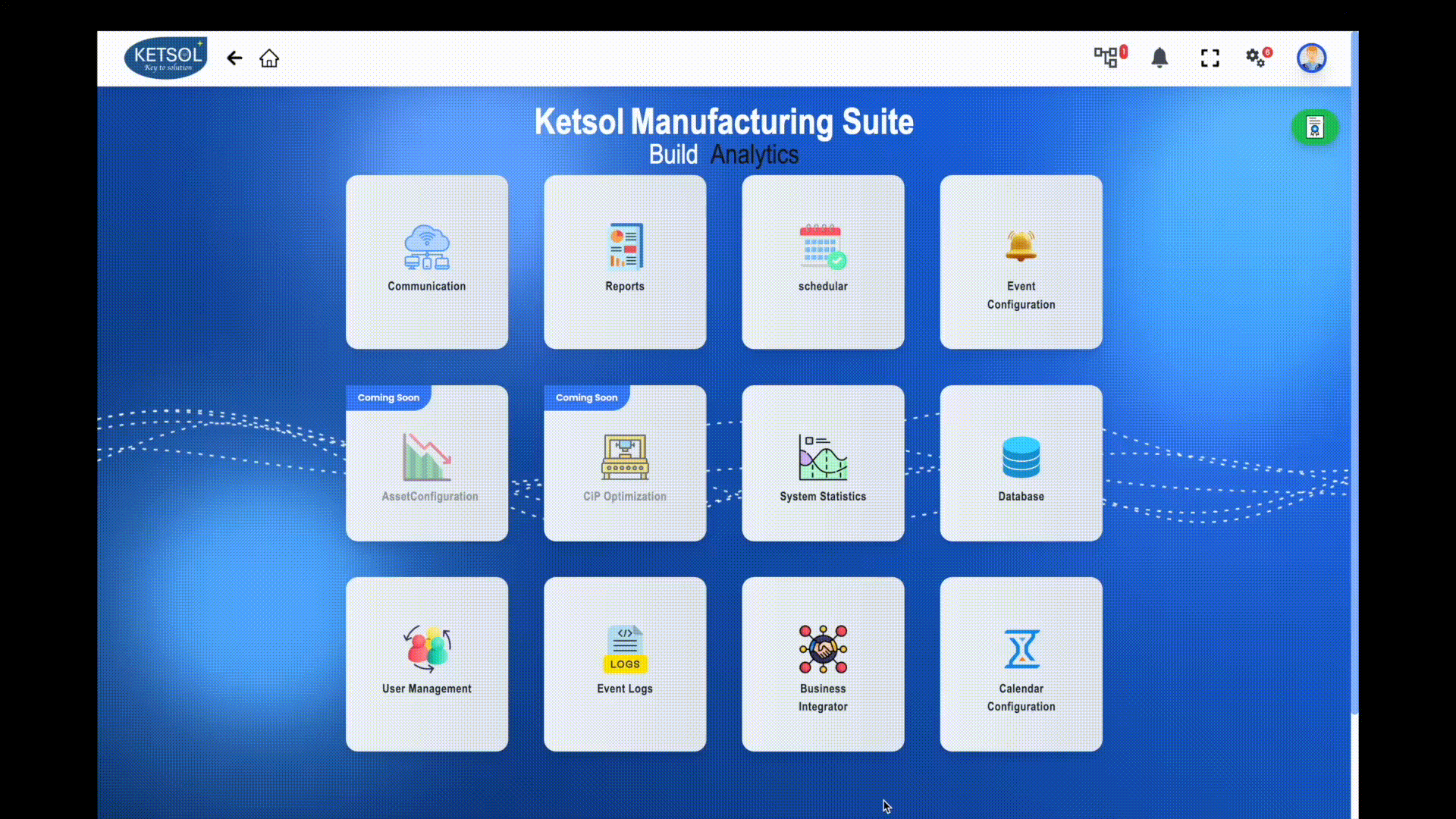This screenshot has width=1456, height=819.
Task: Open the Reports tile
Action: 625,262
